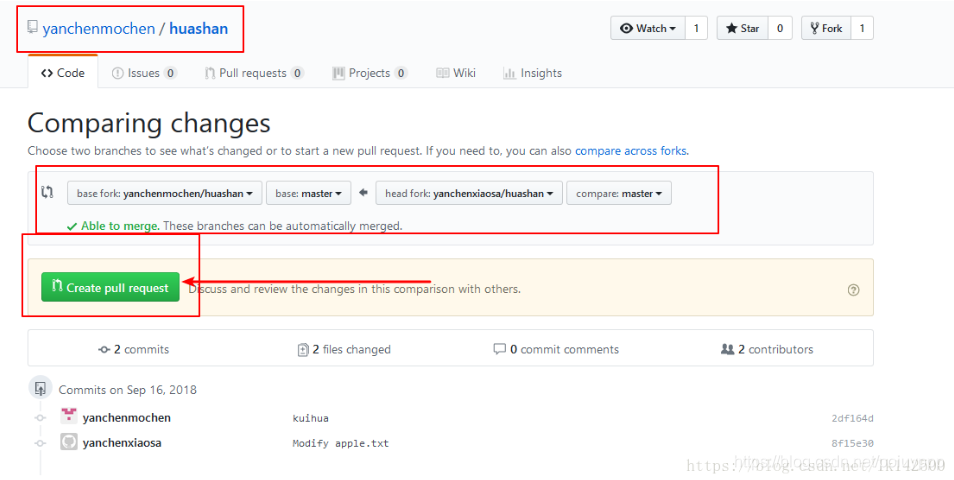Open the base fork dropdown
This screenshot has width=954, height=480.
(x=164, y=193)
